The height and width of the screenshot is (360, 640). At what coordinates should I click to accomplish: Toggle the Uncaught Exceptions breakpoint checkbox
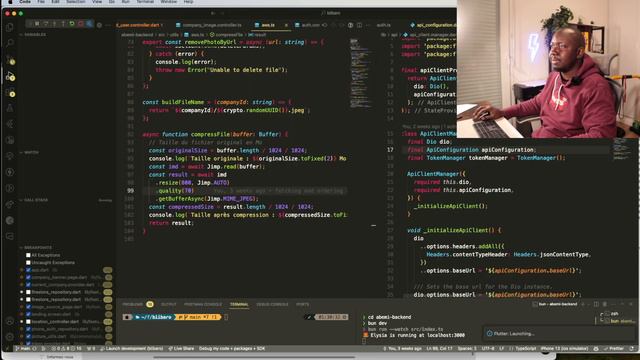[x=28, y=262]
